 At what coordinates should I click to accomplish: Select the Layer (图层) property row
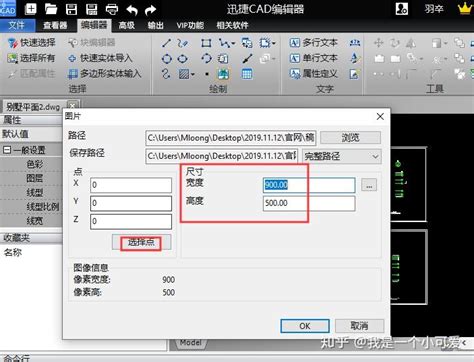click(31, 178)
